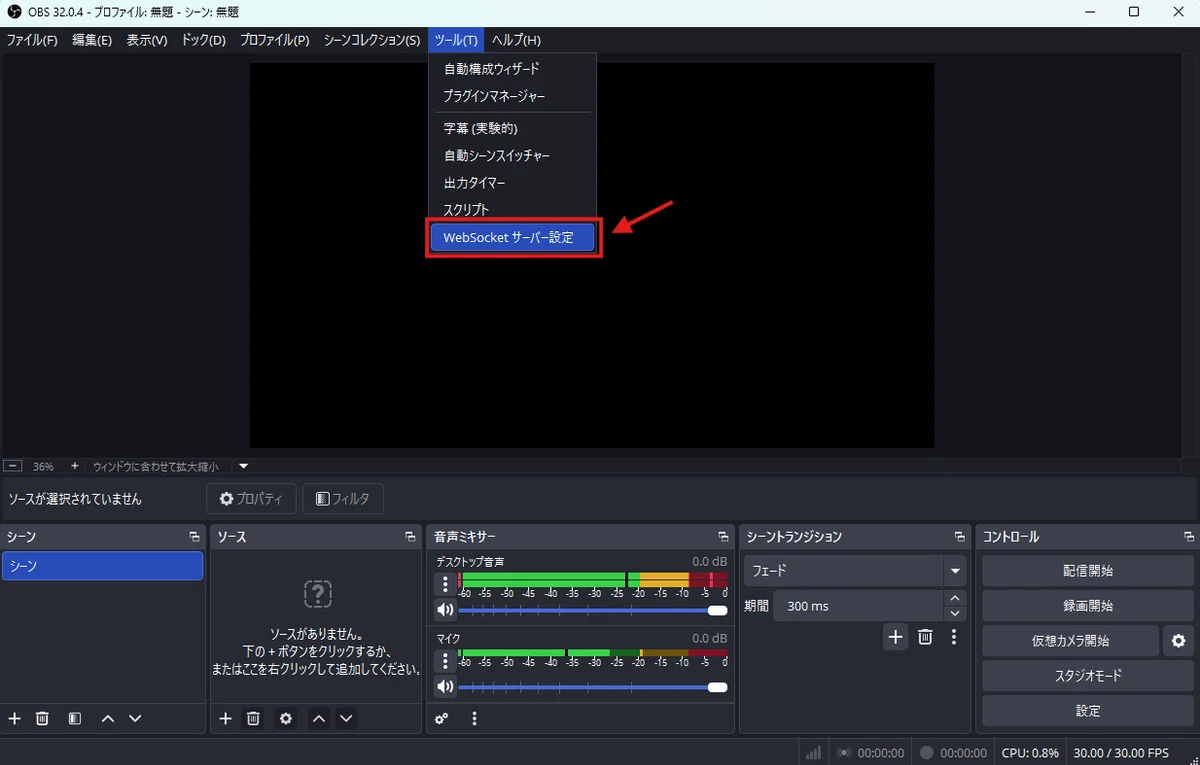Move source down in ソース panel

(x=346, y=718)
